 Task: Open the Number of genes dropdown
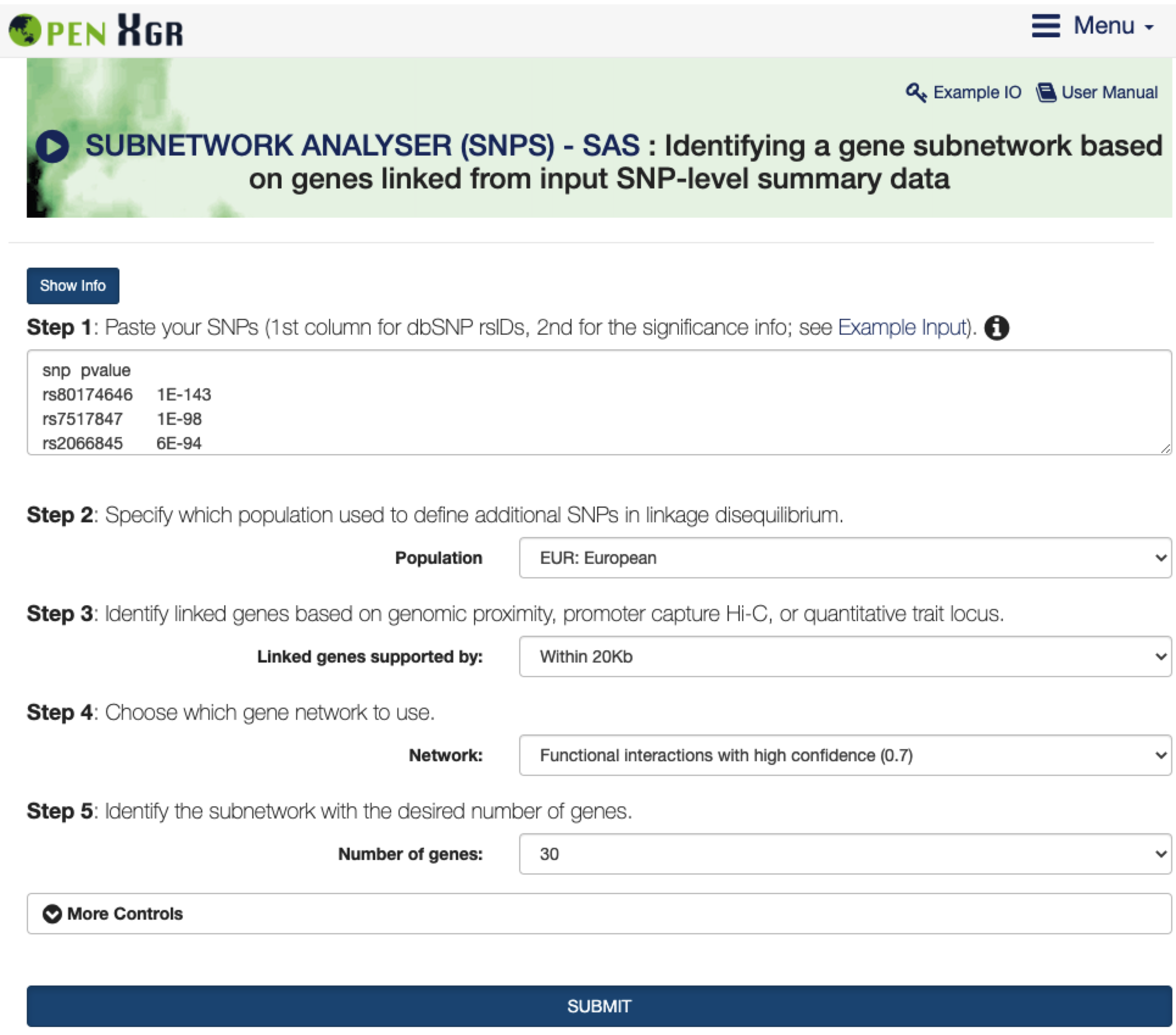point(845,854)
